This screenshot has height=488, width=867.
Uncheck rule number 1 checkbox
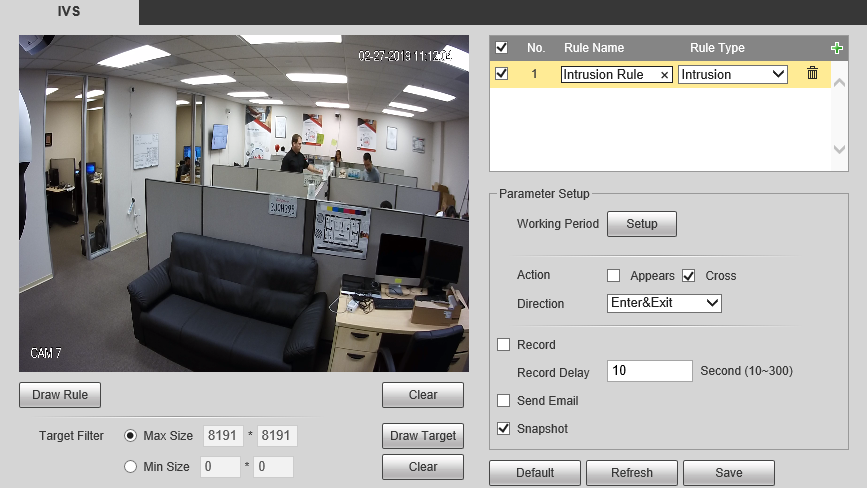coord(502,74)
